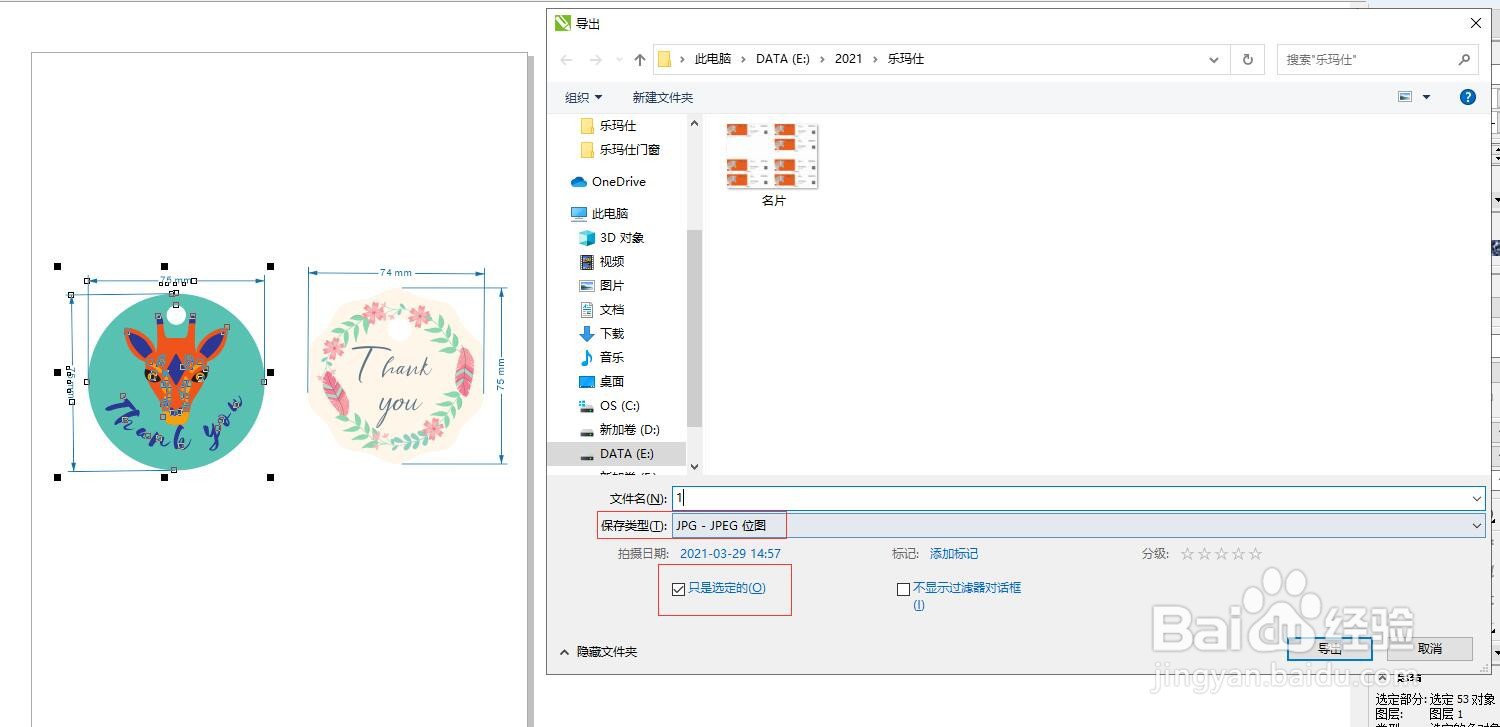Click the 74 mm dimension label
Viewport: 1500px width, 727px height.
[x=396, y=272]
